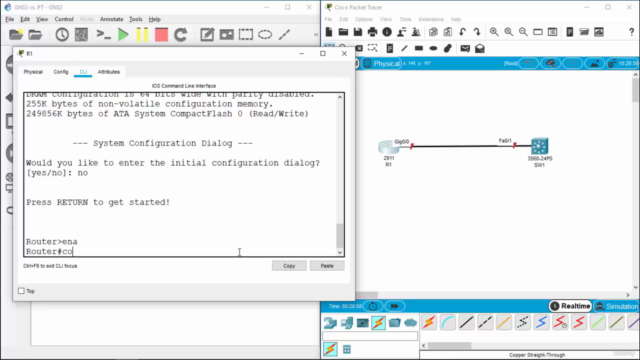Open console to all devices icon in GNS3
Viewport: 640px width, 360px height.
point(104,35)
